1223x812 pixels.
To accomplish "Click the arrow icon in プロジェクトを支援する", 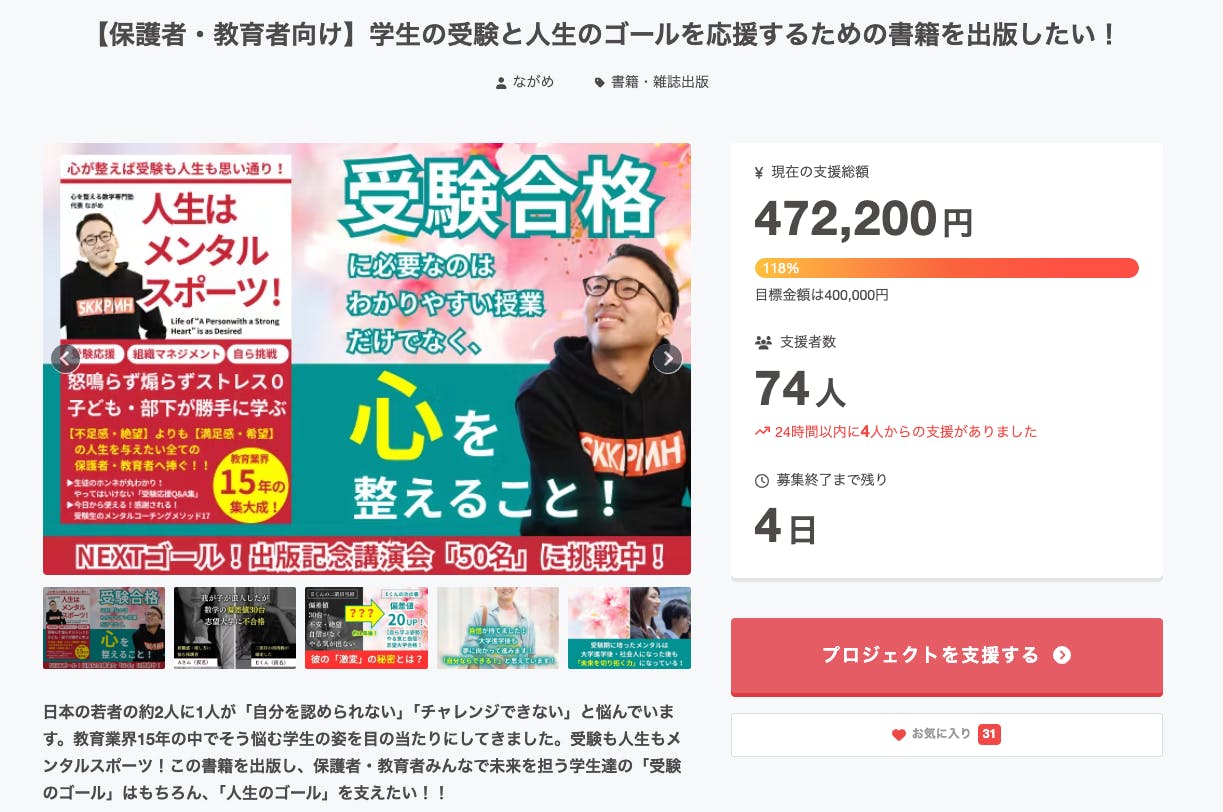I will [1062, 656].
